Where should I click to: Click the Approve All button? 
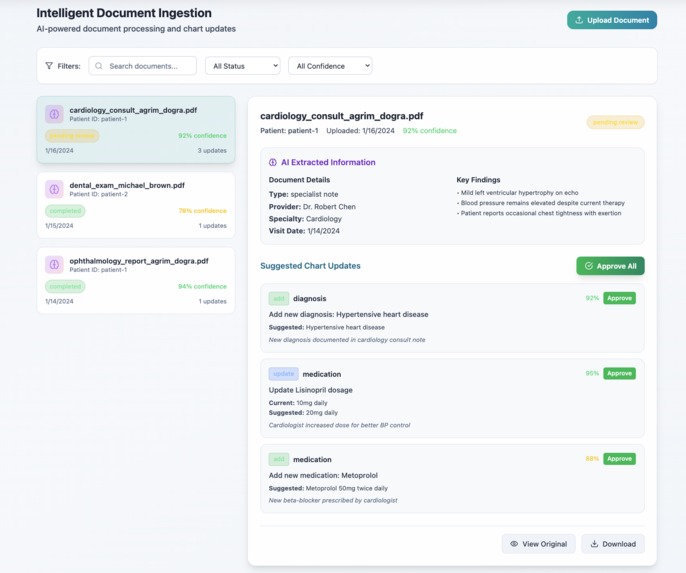(610, 266)
